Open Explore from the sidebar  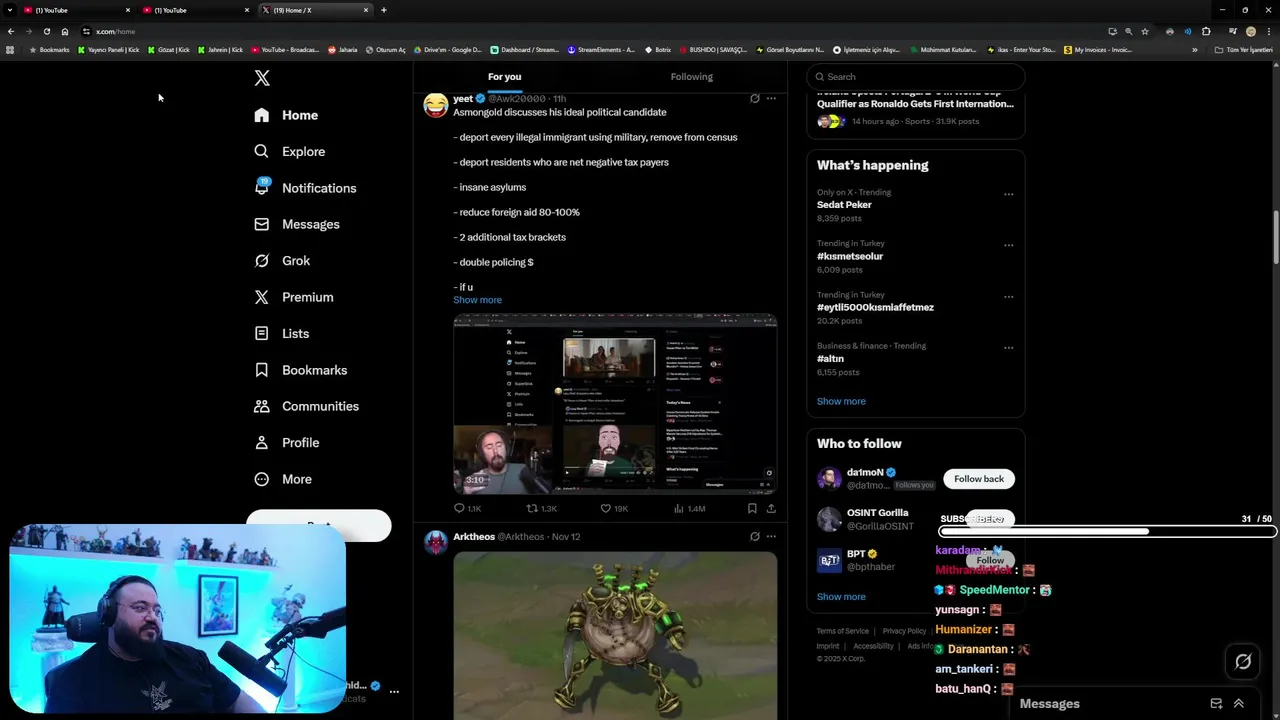click(290, 151)
